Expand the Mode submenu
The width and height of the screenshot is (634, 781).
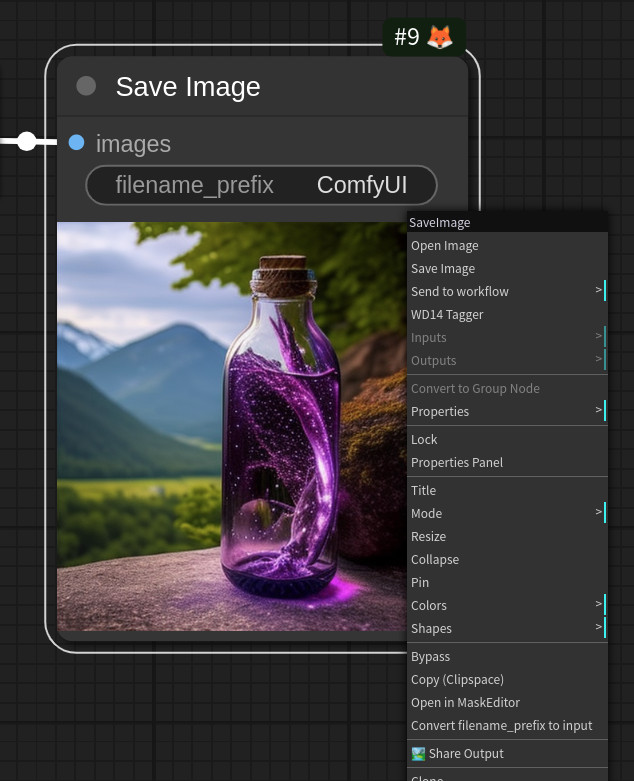tap(507, 513)
